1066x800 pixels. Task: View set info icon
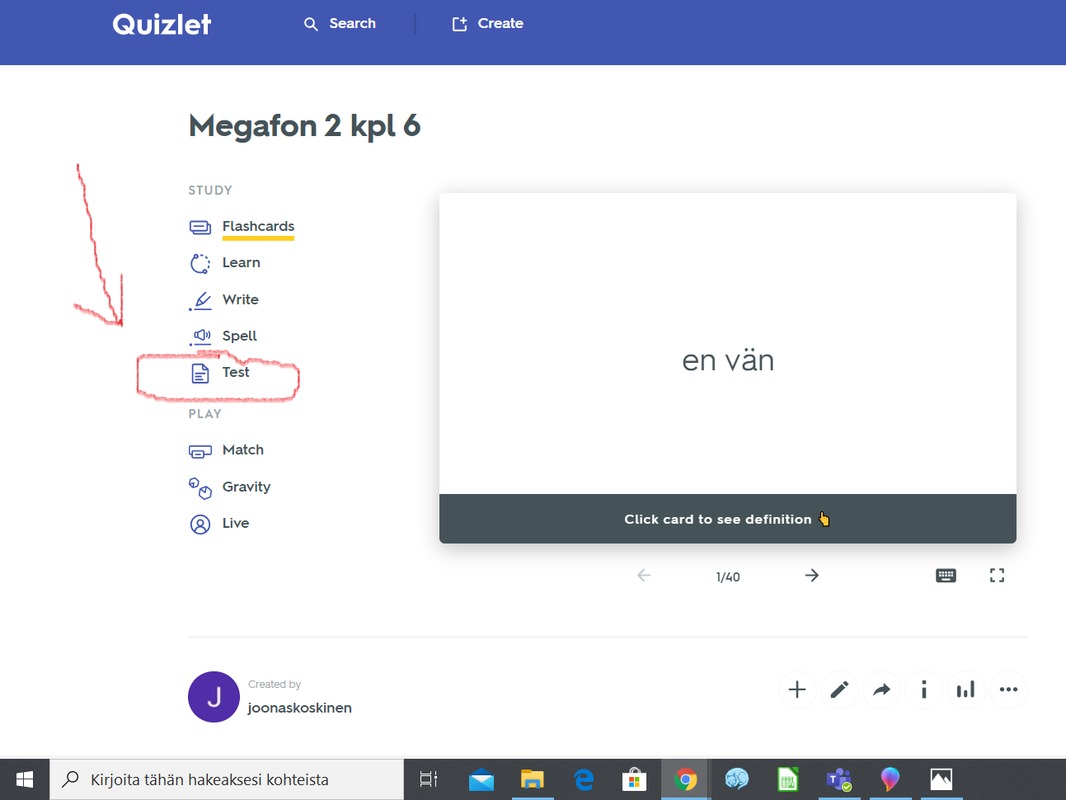click(924, 690)
